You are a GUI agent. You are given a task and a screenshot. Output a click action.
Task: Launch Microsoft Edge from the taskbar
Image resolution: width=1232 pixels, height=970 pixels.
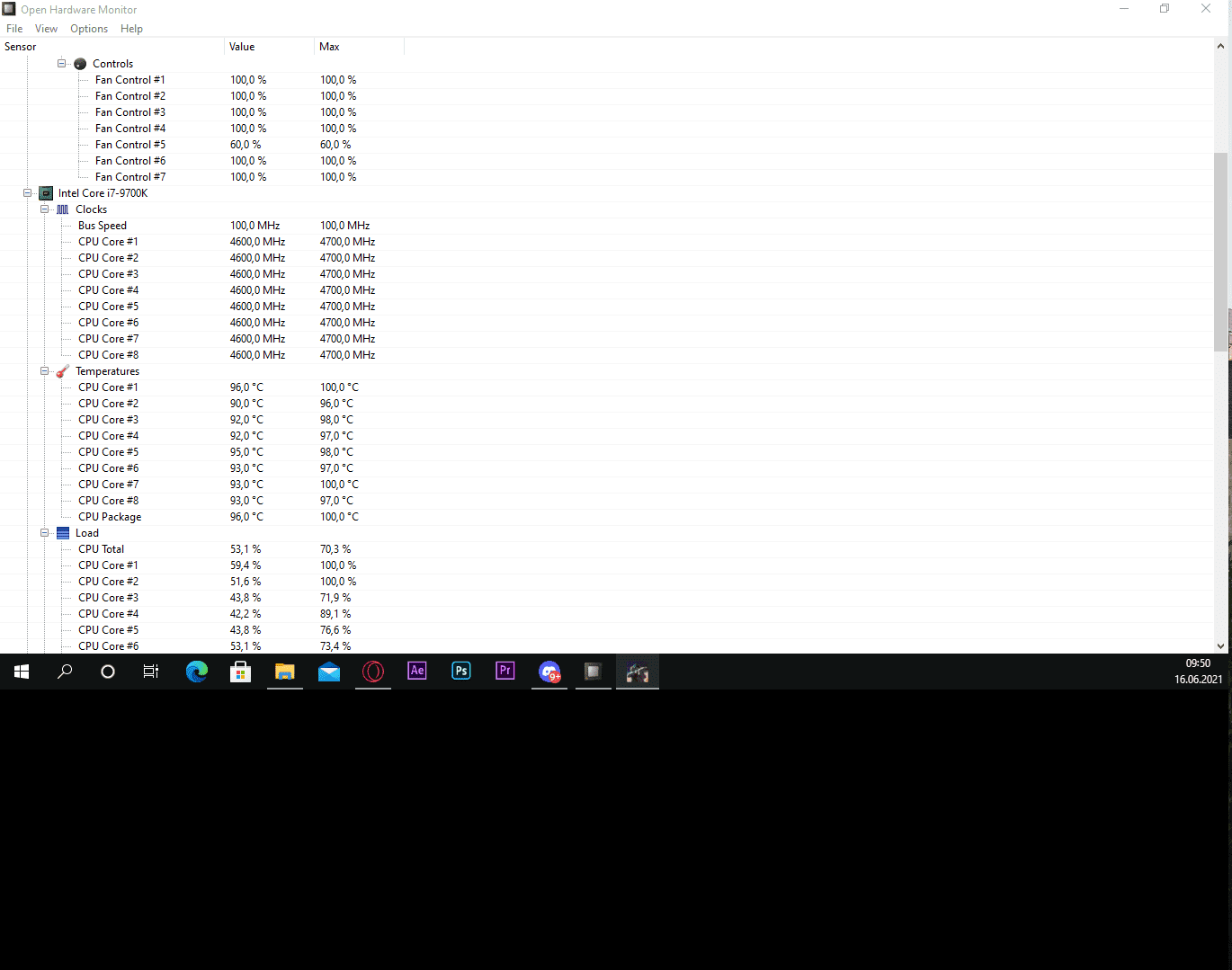[197, 672]
